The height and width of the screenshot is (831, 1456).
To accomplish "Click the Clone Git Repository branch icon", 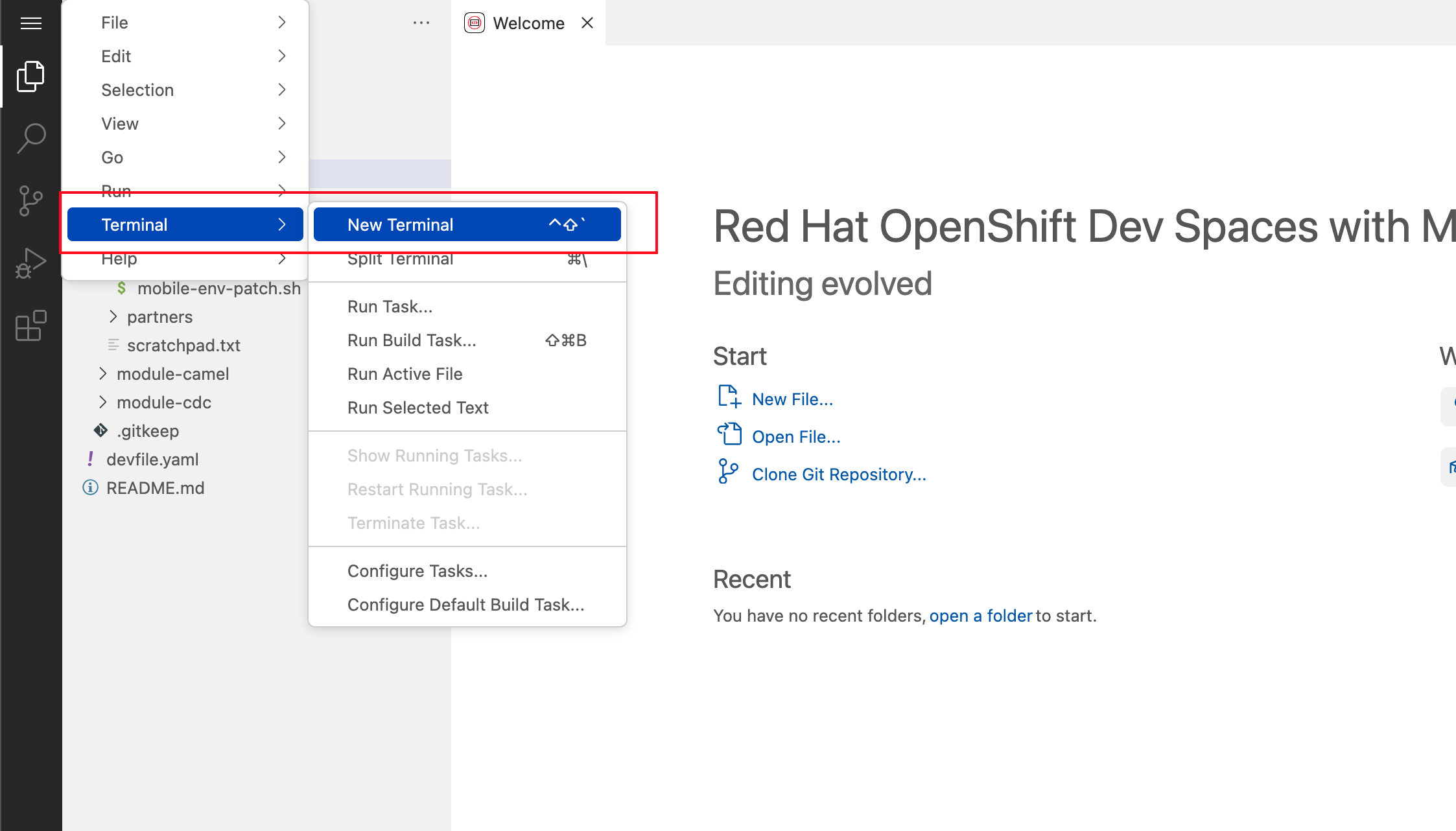I will [x=728, y=472].
